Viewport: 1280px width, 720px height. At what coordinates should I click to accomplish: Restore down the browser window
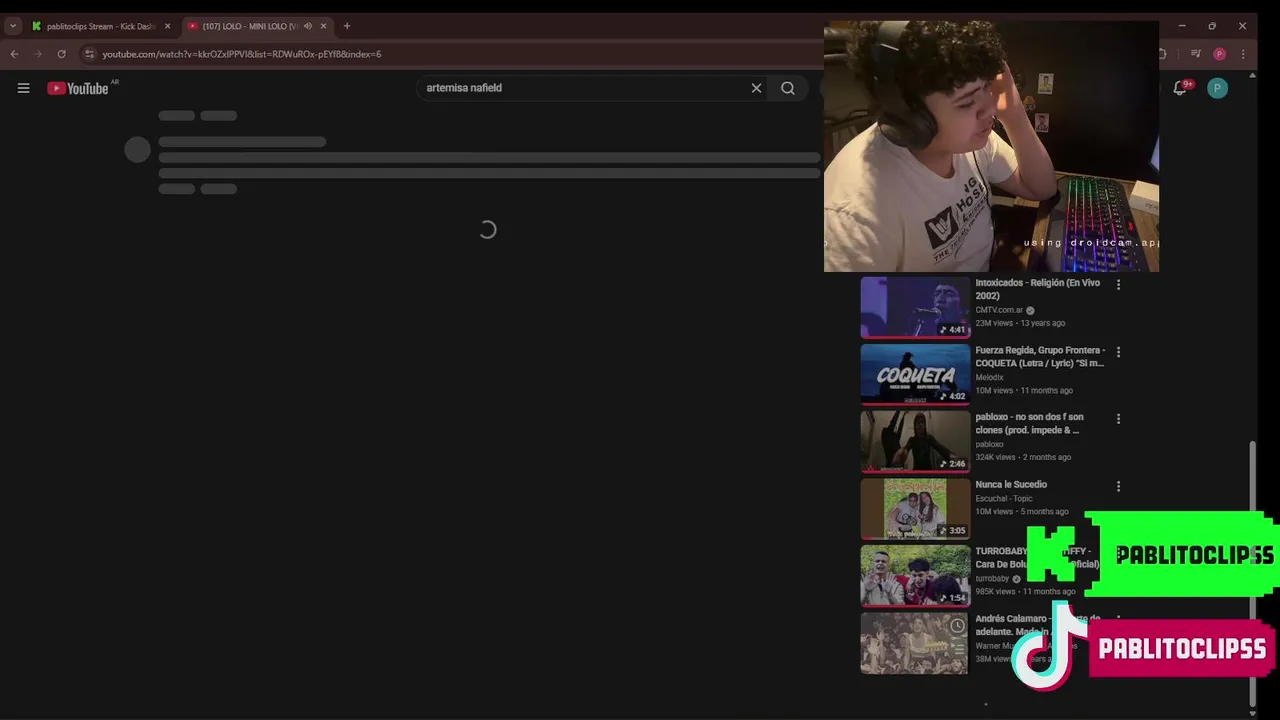[x=1212, y=26]
